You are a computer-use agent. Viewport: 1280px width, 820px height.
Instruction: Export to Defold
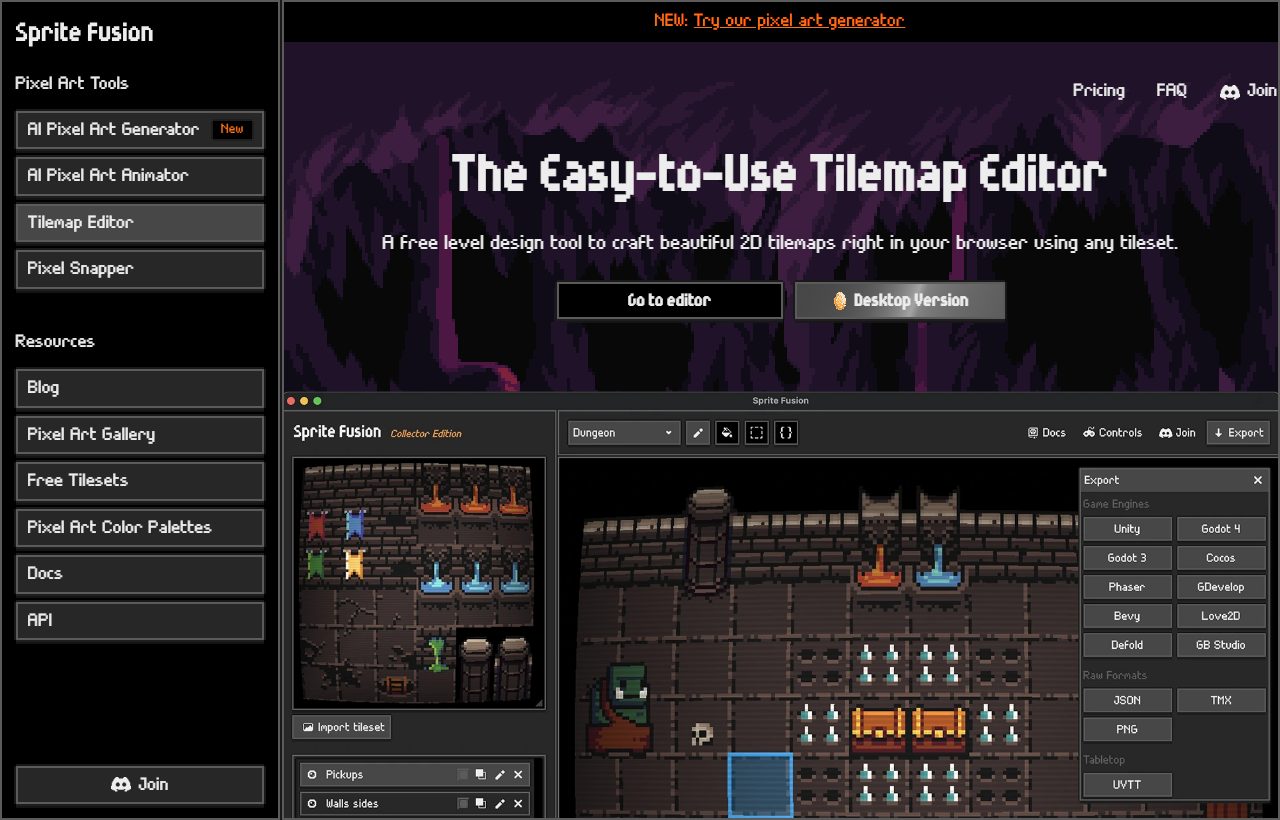click(x=1127, y=645)
